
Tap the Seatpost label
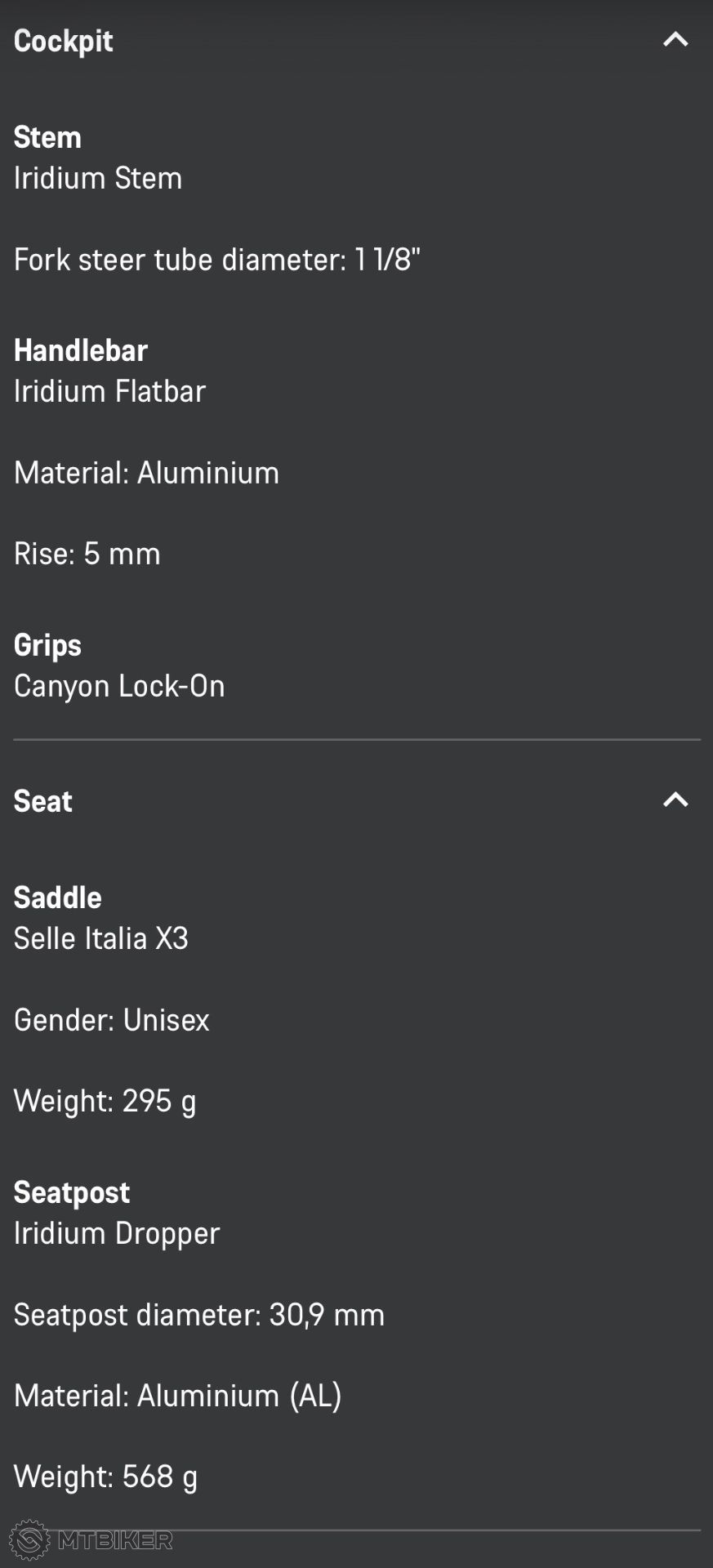pos(72,1192)
